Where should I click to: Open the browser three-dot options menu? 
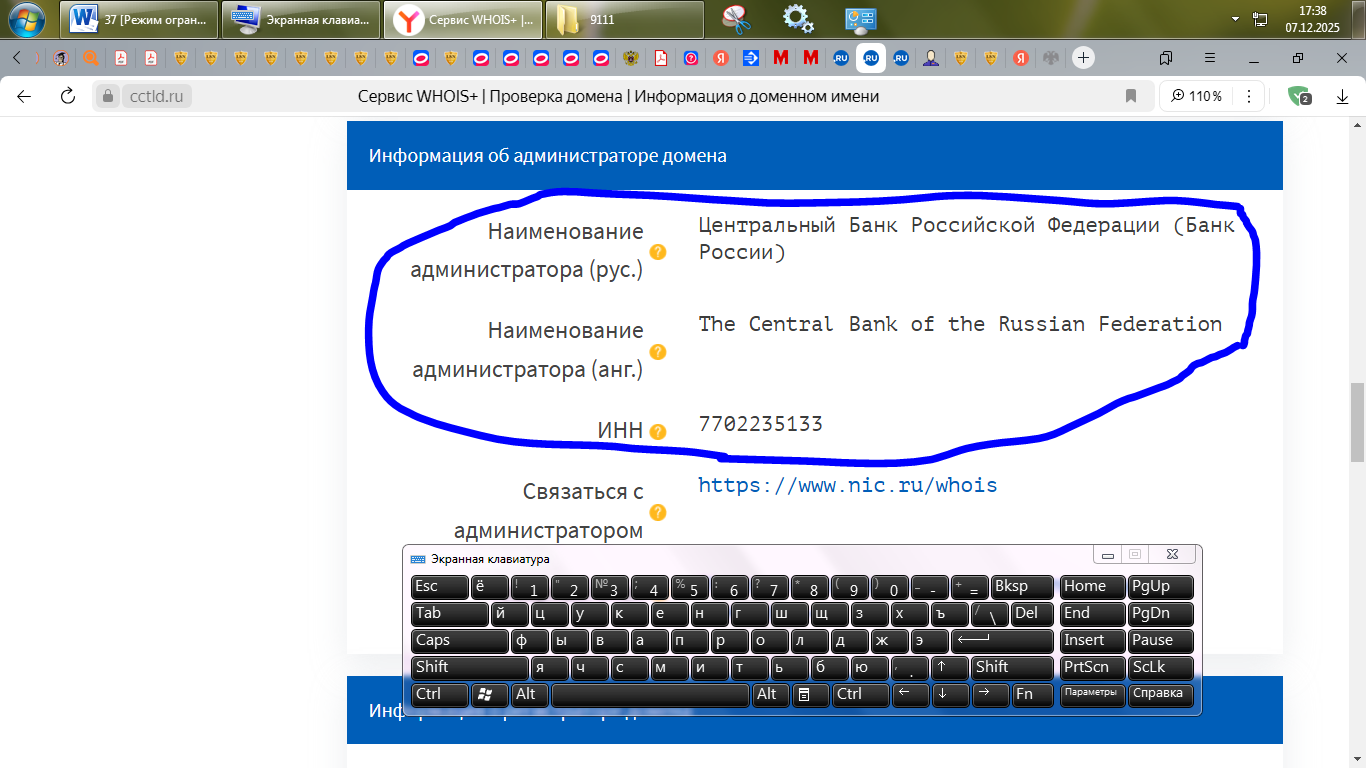(x=1248, y=96)
